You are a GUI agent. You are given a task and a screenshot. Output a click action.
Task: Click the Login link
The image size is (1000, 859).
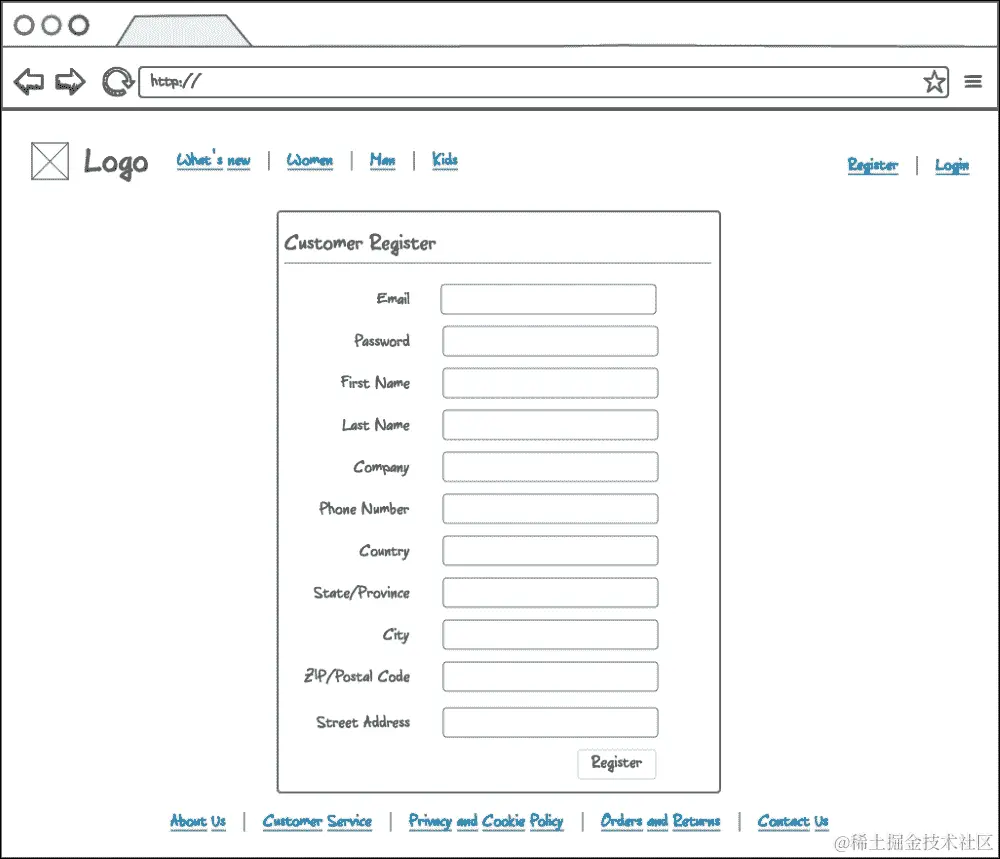(x=952, y=165)
